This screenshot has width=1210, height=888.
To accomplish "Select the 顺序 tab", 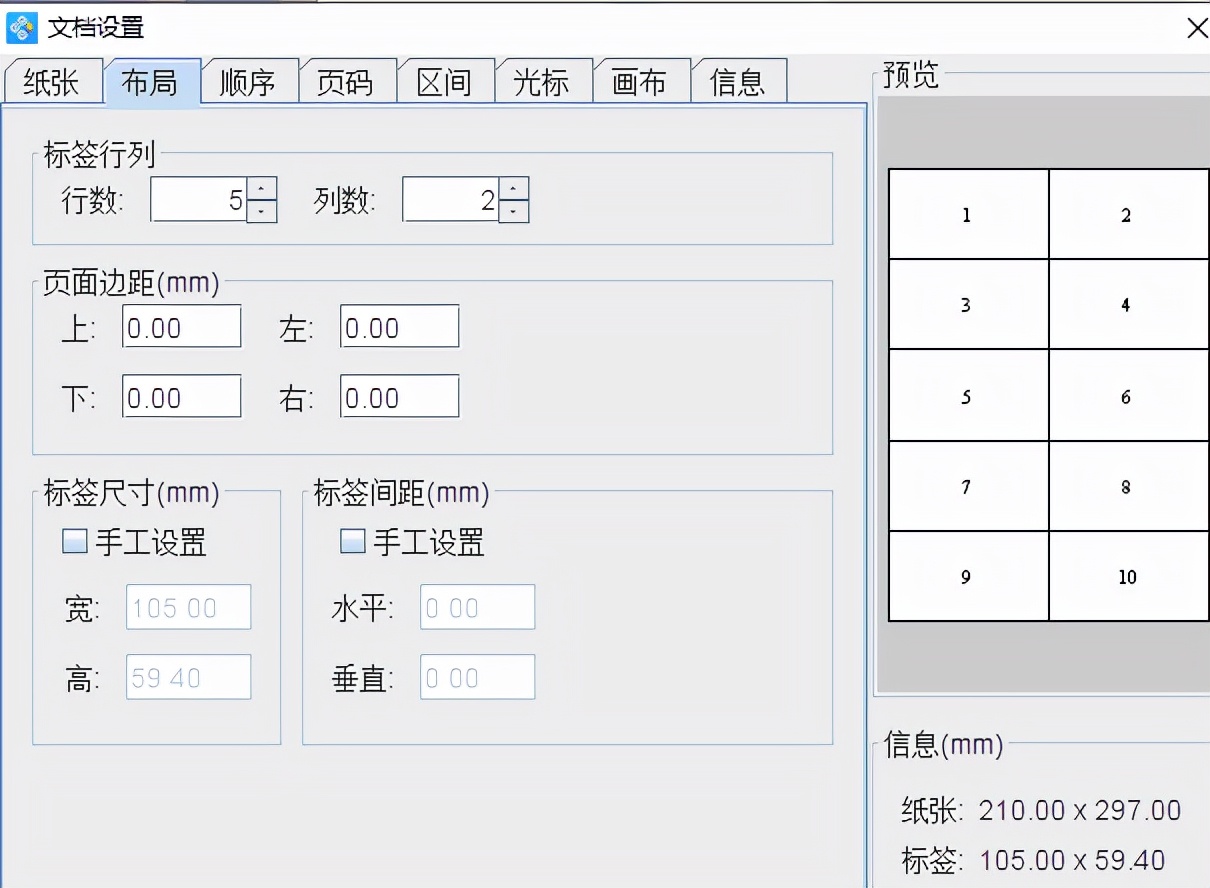I will (250, 83).
